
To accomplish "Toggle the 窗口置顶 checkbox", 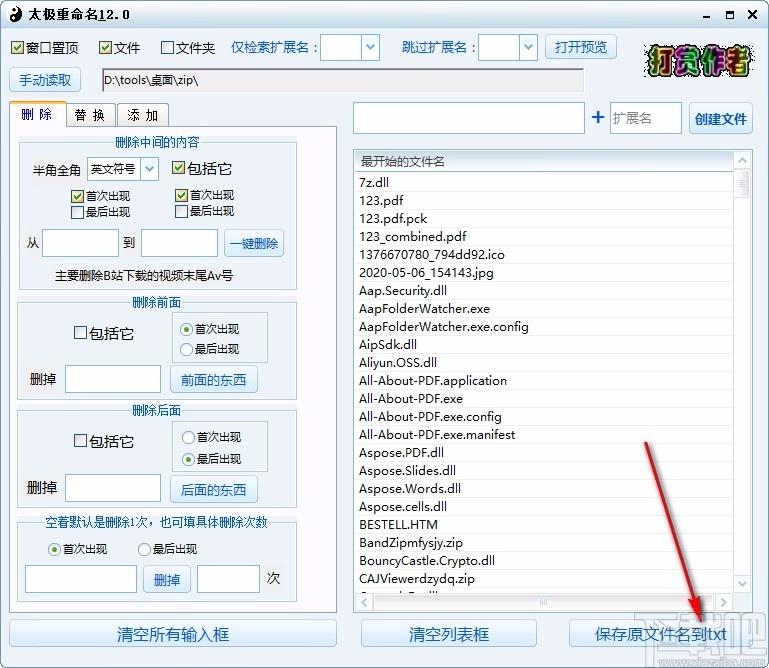I will (x=17, y=48).
